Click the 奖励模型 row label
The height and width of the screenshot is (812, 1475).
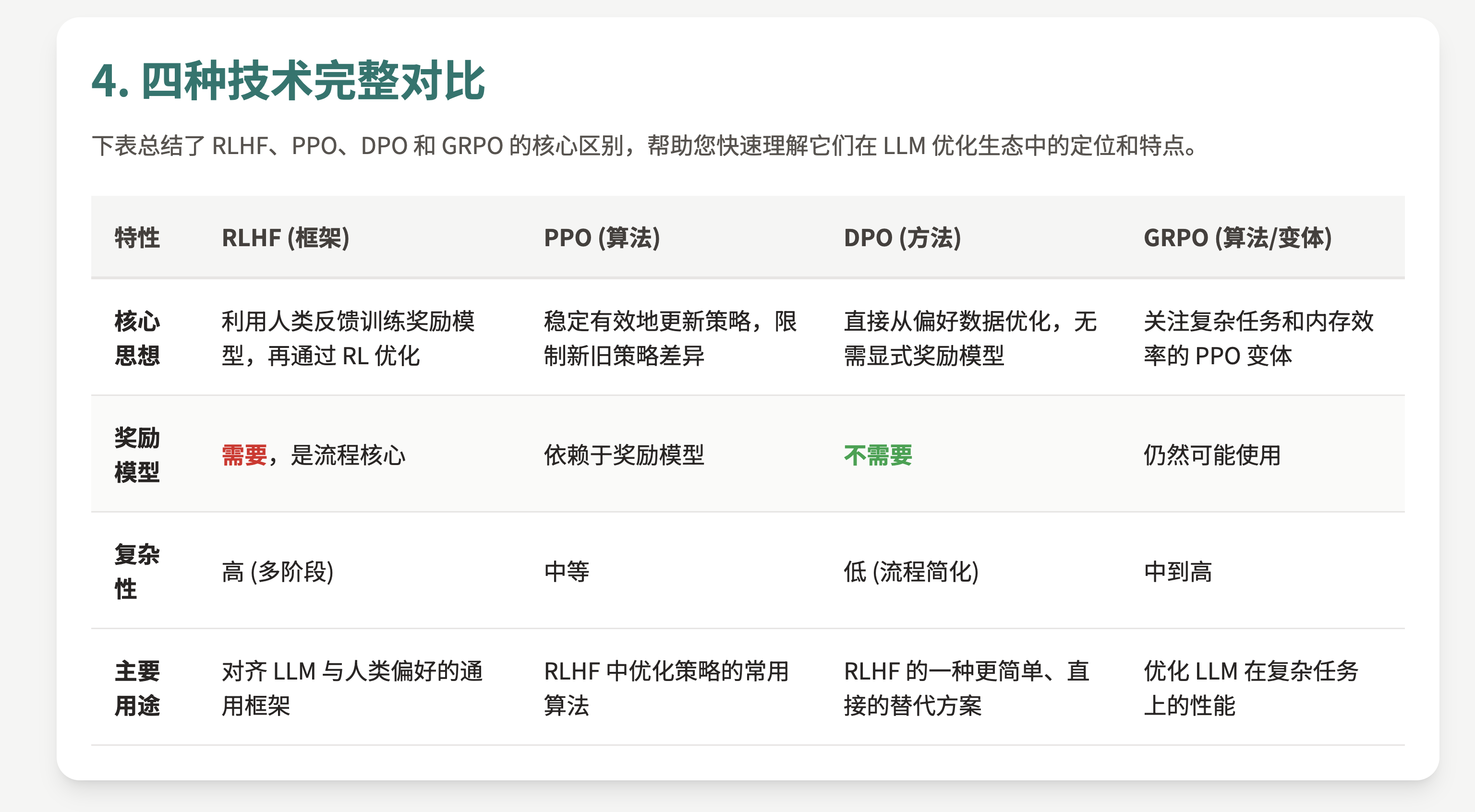pos(137,456)
